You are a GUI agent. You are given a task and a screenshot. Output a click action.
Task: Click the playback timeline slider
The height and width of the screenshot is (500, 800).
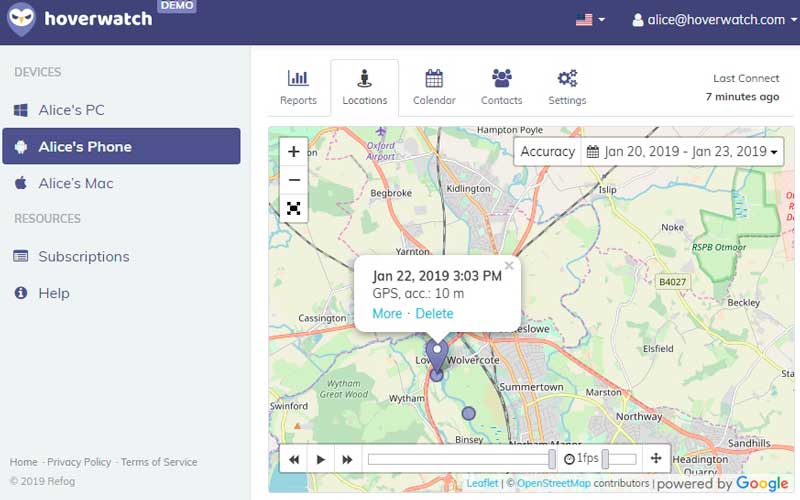coord(462,459)
